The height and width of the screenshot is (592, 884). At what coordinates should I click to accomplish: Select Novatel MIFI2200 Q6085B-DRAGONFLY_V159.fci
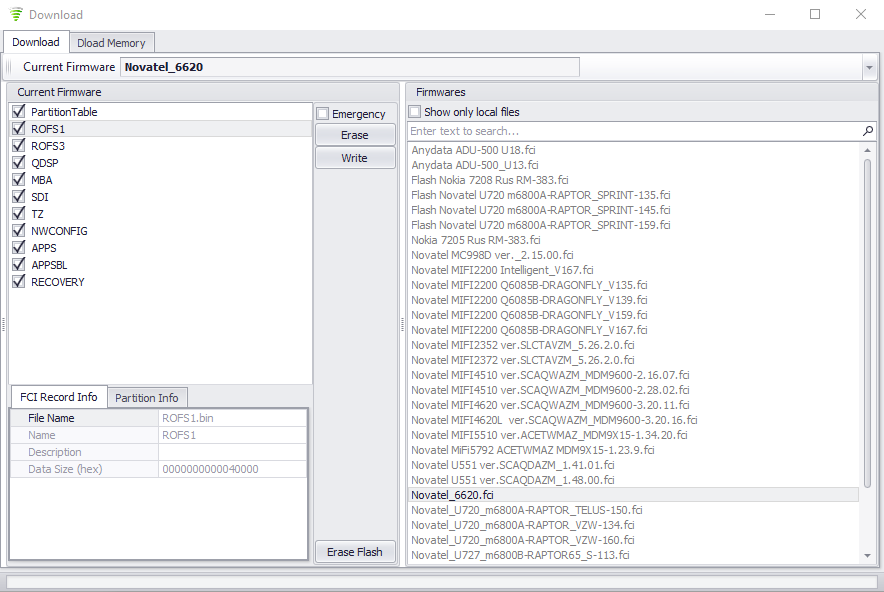(529, 315)
